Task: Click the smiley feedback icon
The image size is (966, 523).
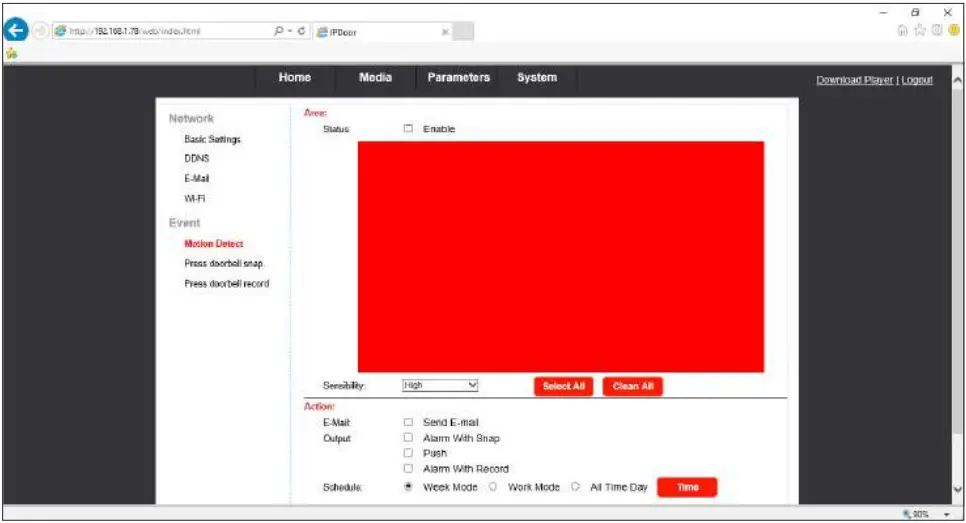Action: click(x=955, y=30)
